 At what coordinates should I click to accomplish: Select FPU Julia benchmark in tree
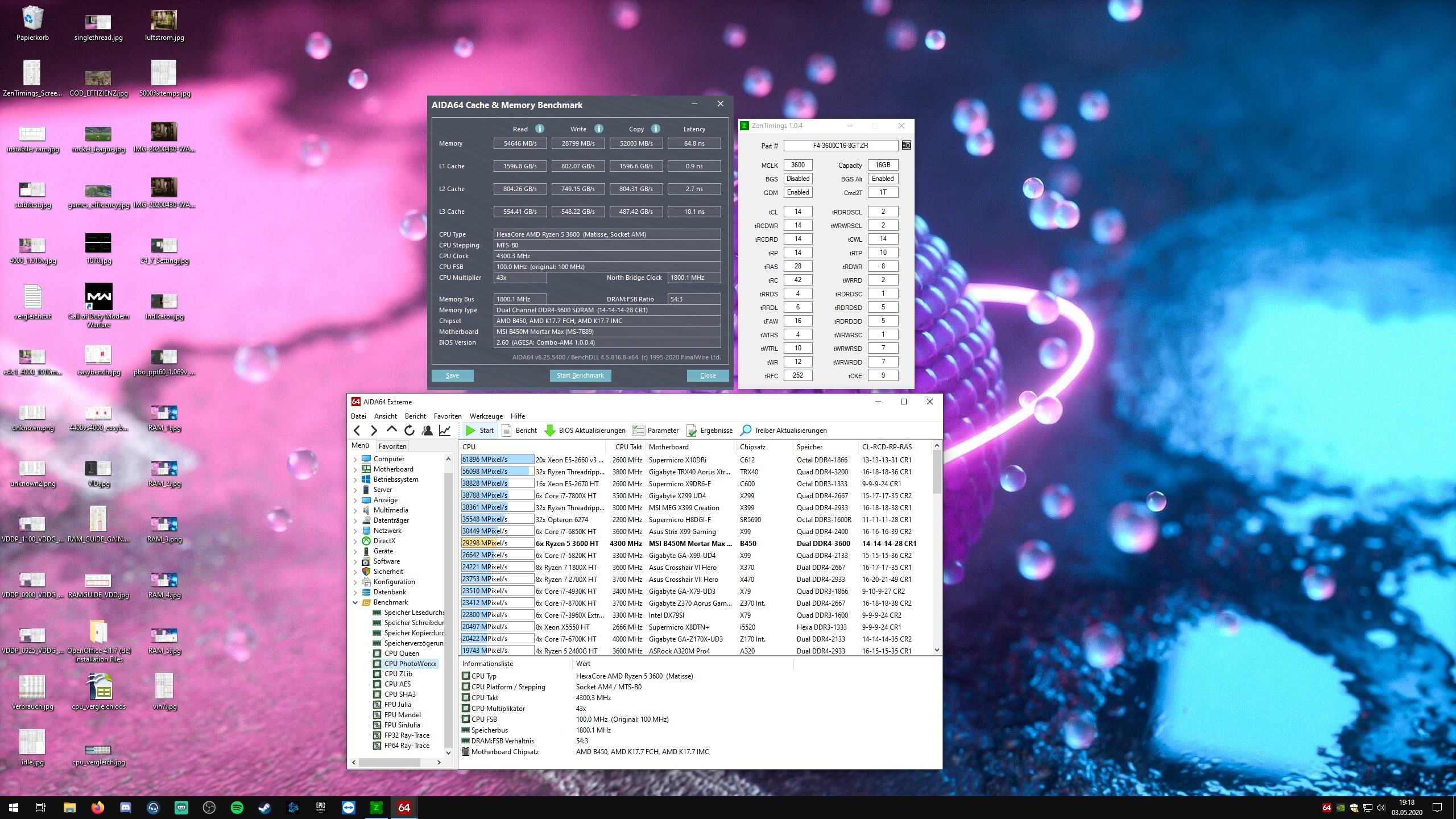click(398, 705)
